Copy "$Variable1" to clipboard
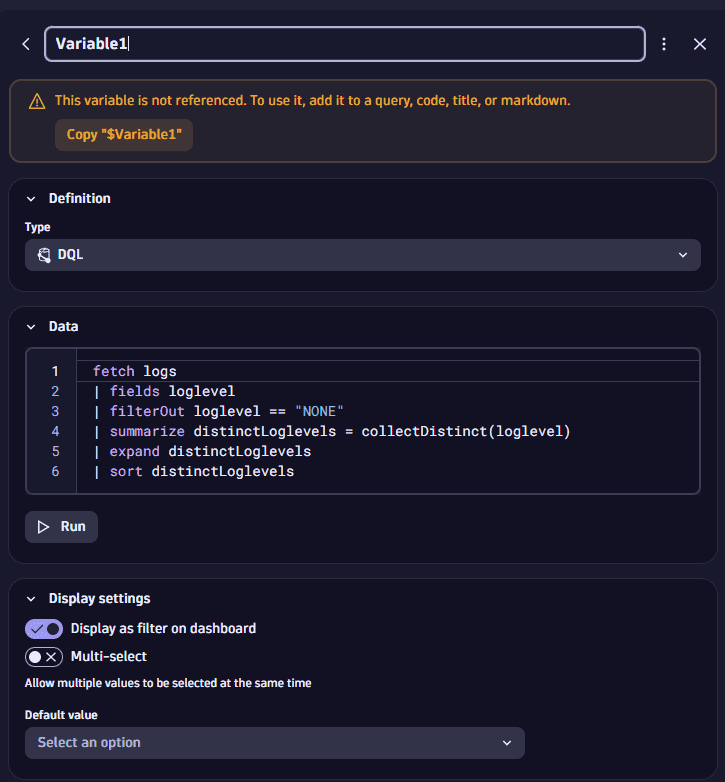This screenshot has height=782, width=725. 124,135
